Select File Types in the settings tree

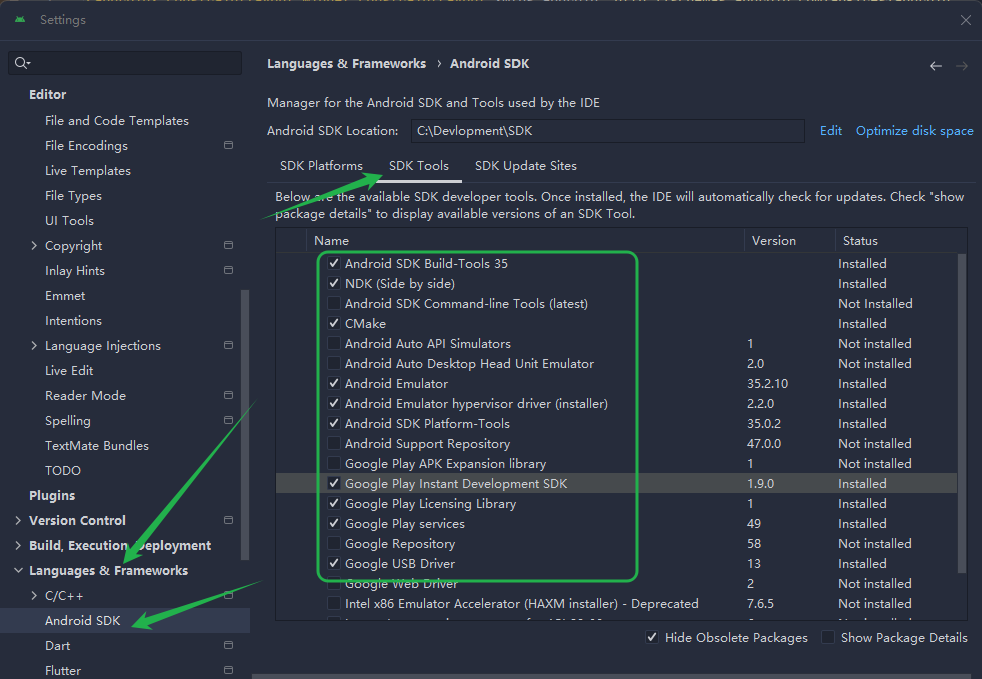tap(73, 196)
